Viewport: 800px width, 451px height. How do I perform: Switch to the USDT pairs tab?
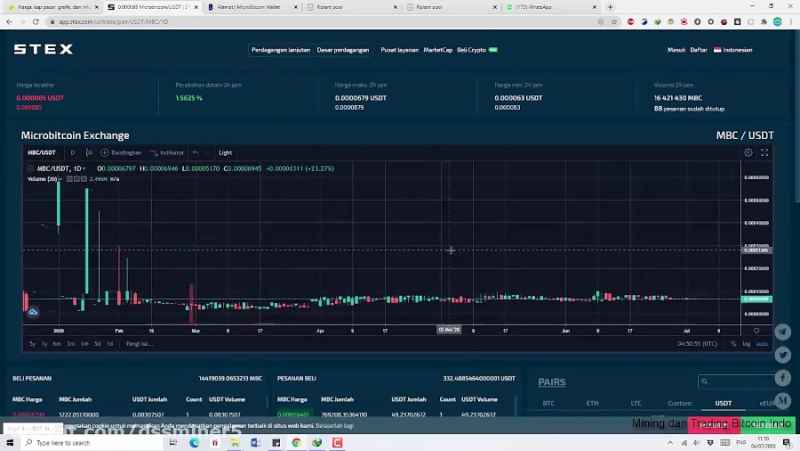point(723,403)
